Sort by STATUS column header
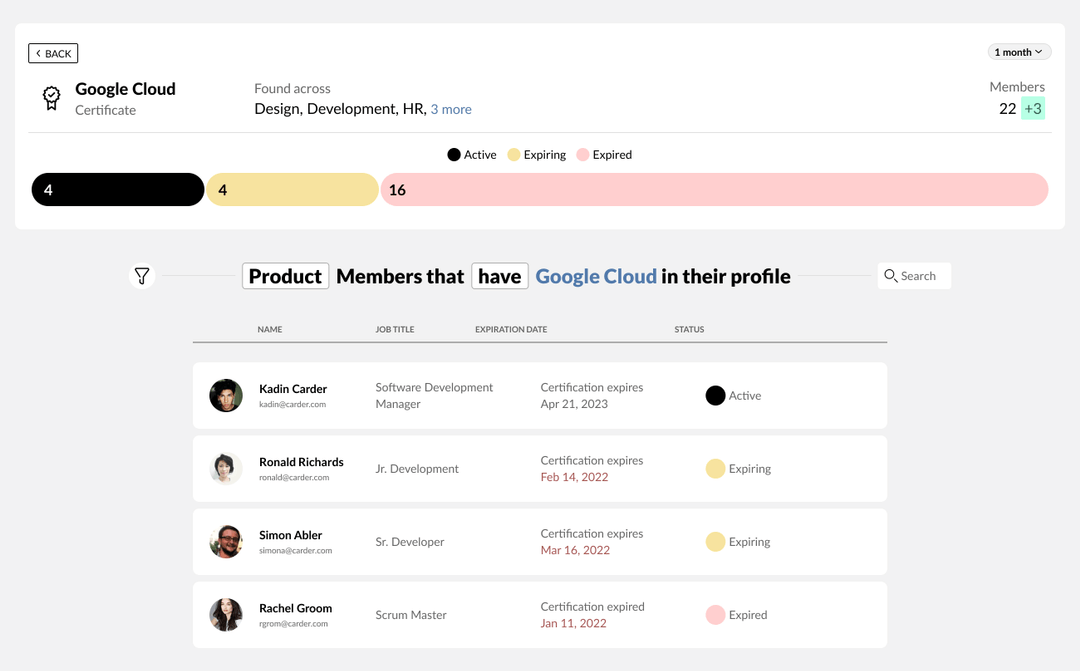 click(689, 329)
